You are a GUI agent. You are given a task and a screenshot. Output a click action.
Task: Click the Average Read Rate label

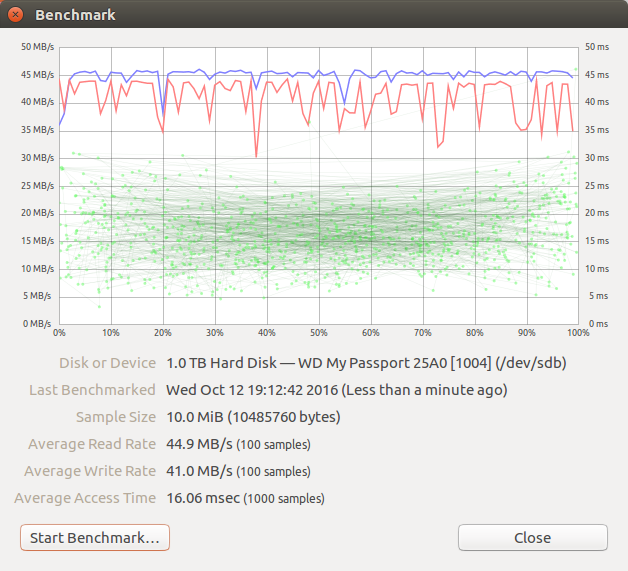tap(92, 444)
